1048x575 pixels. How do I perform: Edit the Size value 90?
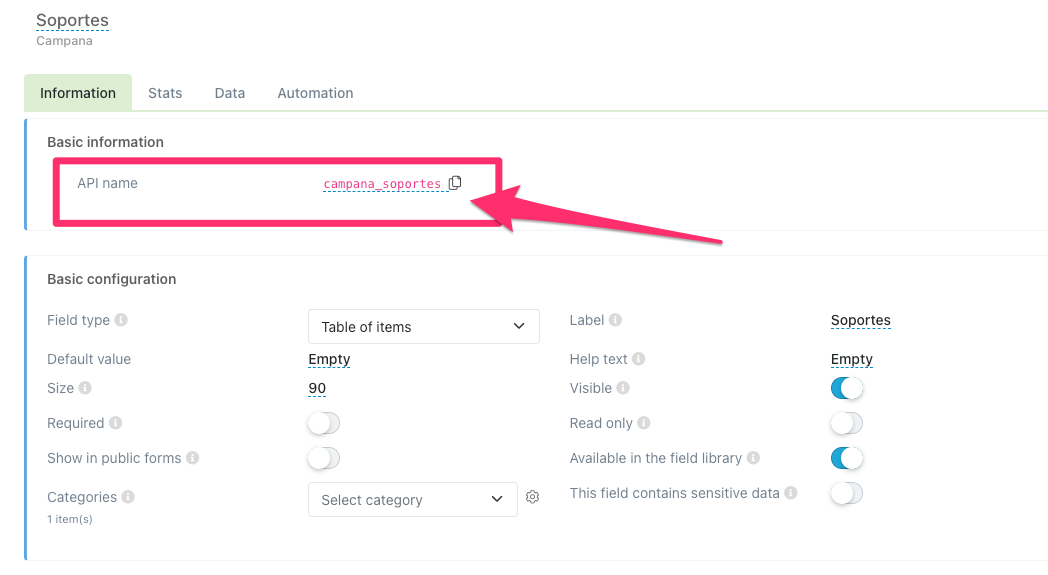317,388
